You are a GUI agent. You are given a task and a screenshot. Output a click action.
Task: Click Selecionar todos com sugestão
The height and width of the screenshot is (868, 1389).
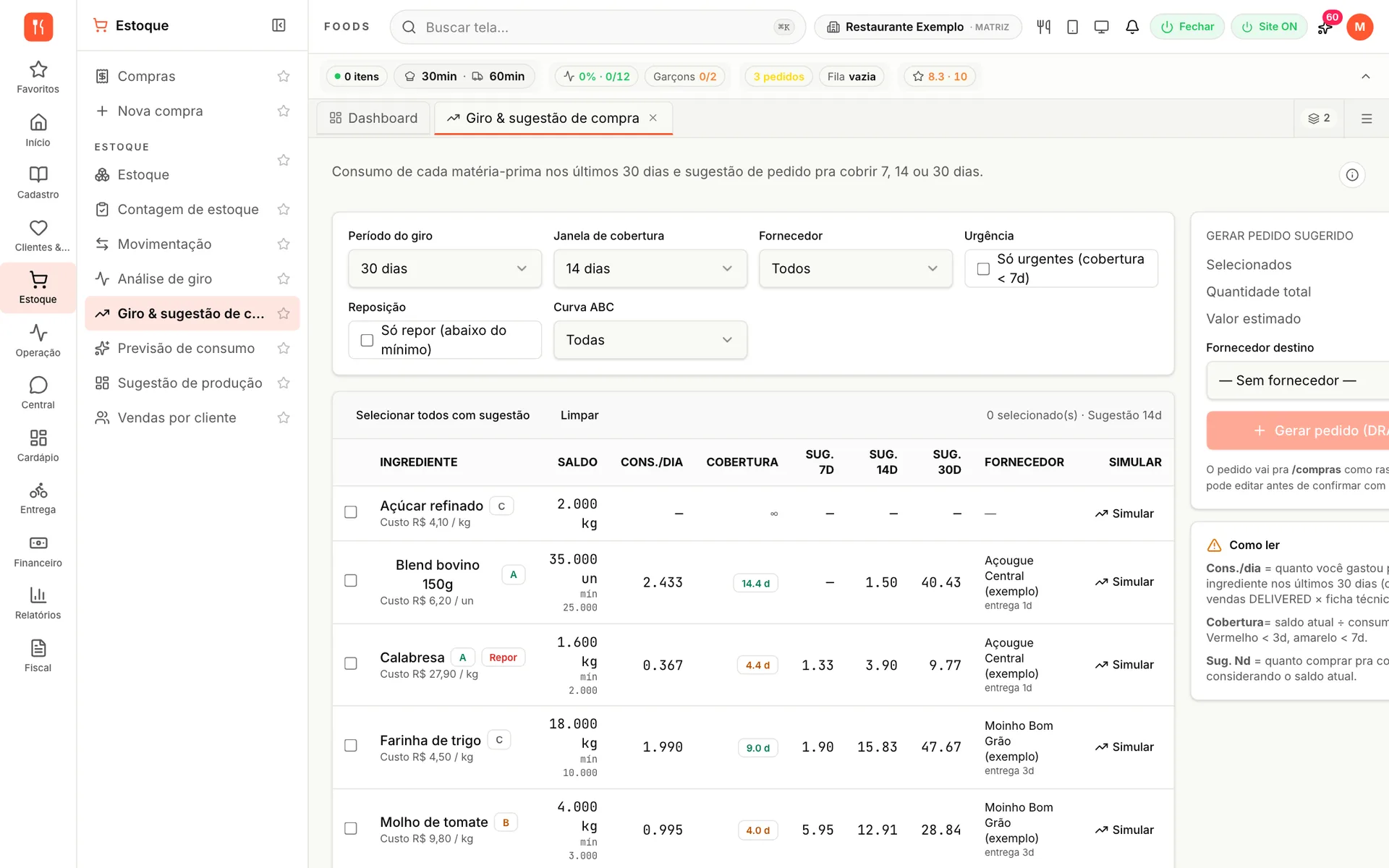tap(443, 415)
